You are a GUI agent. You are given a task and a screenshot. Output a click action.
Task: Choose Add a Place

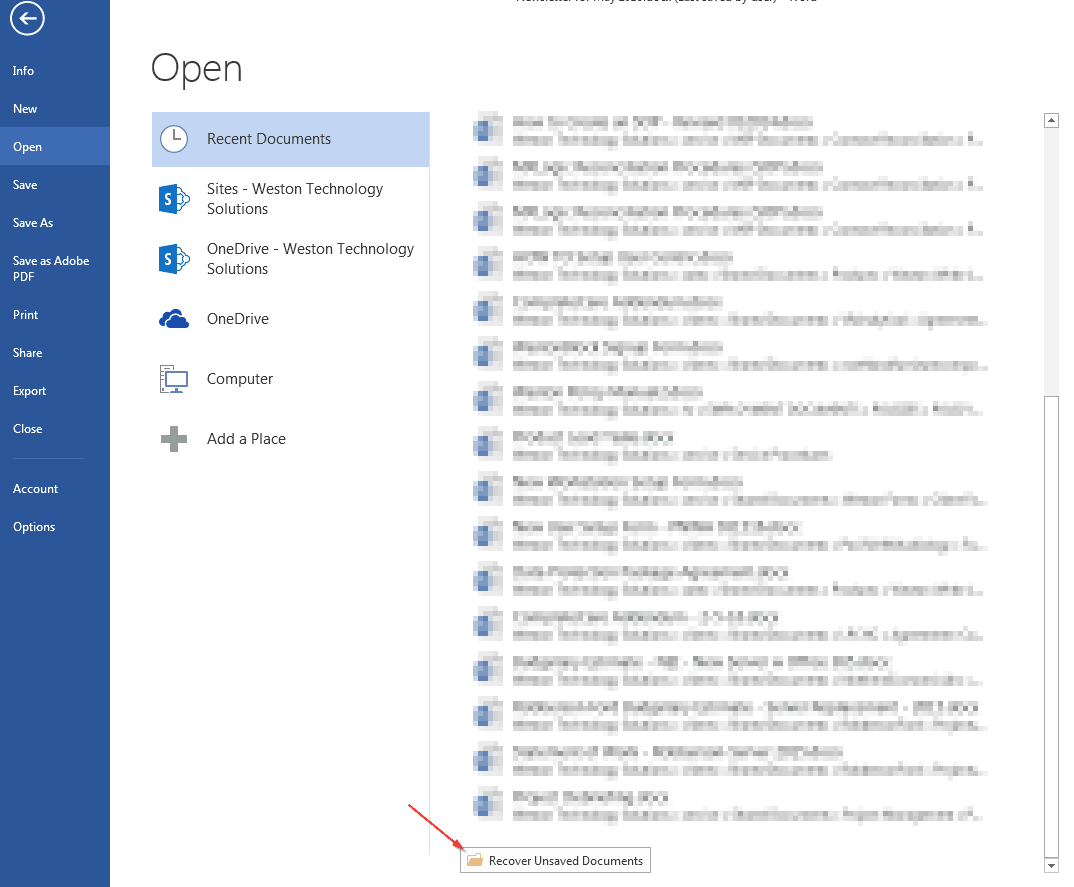click(290, 438)
